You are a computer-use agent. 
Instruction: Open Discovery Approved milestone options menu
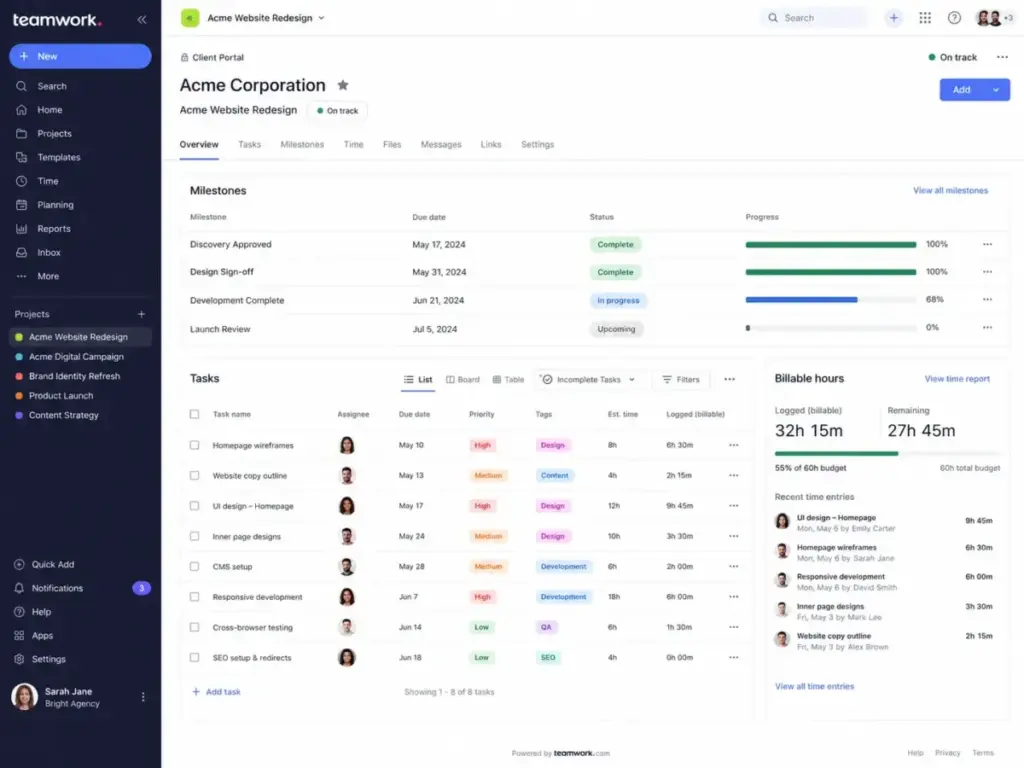click(987, 244)
